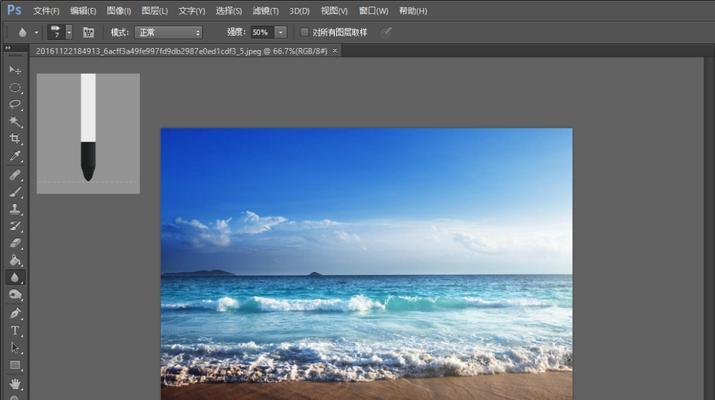Viewport: 715px width, 400px height.
Task: Open the 编辑(E) menu
Action: [x=83, y=10]
